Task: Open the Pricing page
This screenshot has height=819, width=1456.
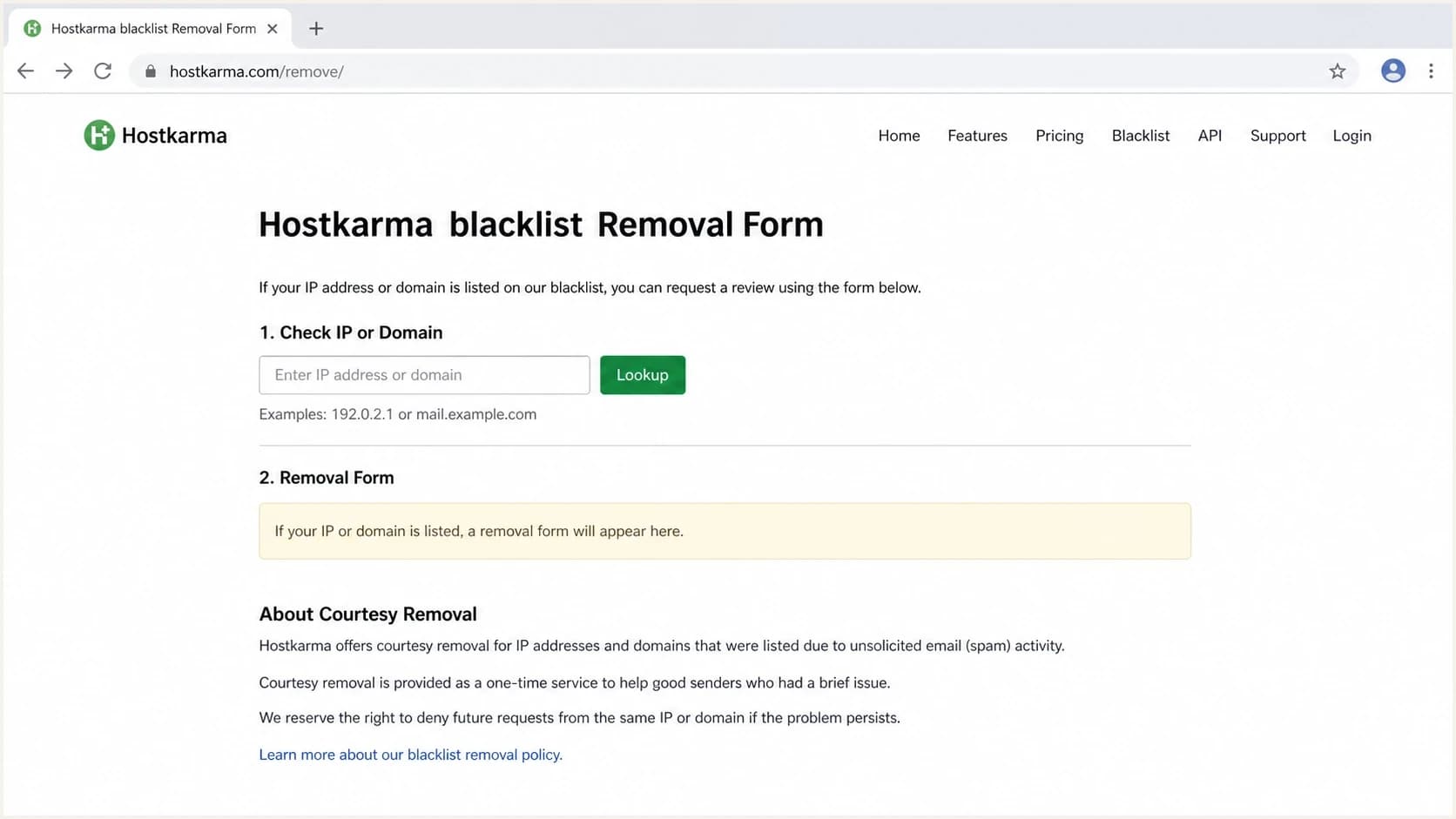Action: click(x=1059, y=136)
